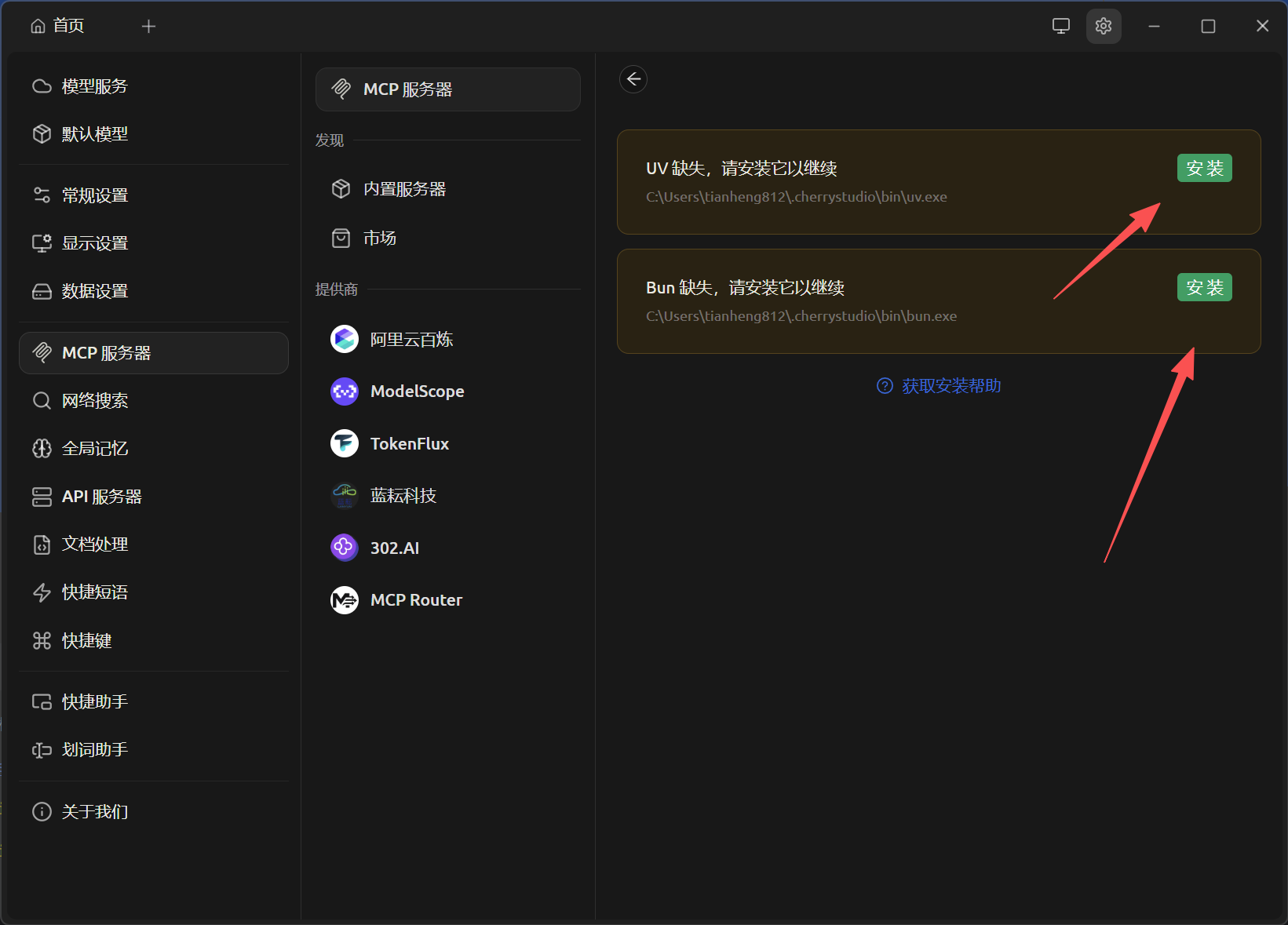
Task: Click lightning icon beside 快捷短语
Action: coord(42,592)
